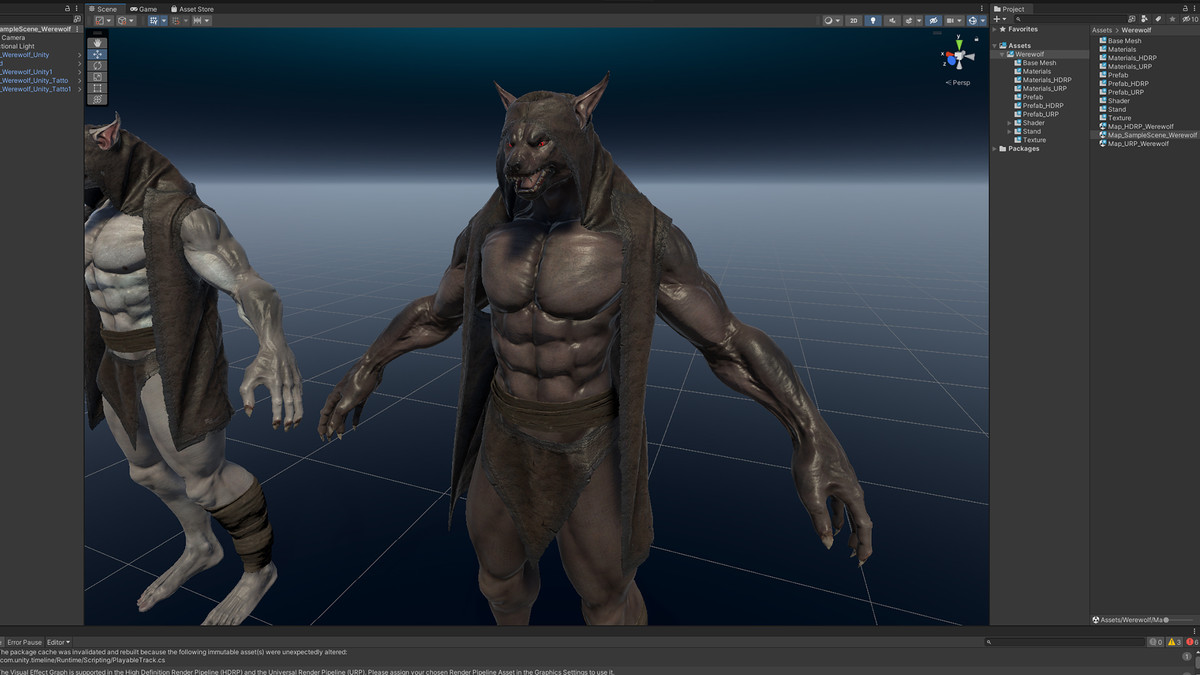
Task: Select Map_HDRP_Werewolf scene asset
Action: pos(1136,127)
